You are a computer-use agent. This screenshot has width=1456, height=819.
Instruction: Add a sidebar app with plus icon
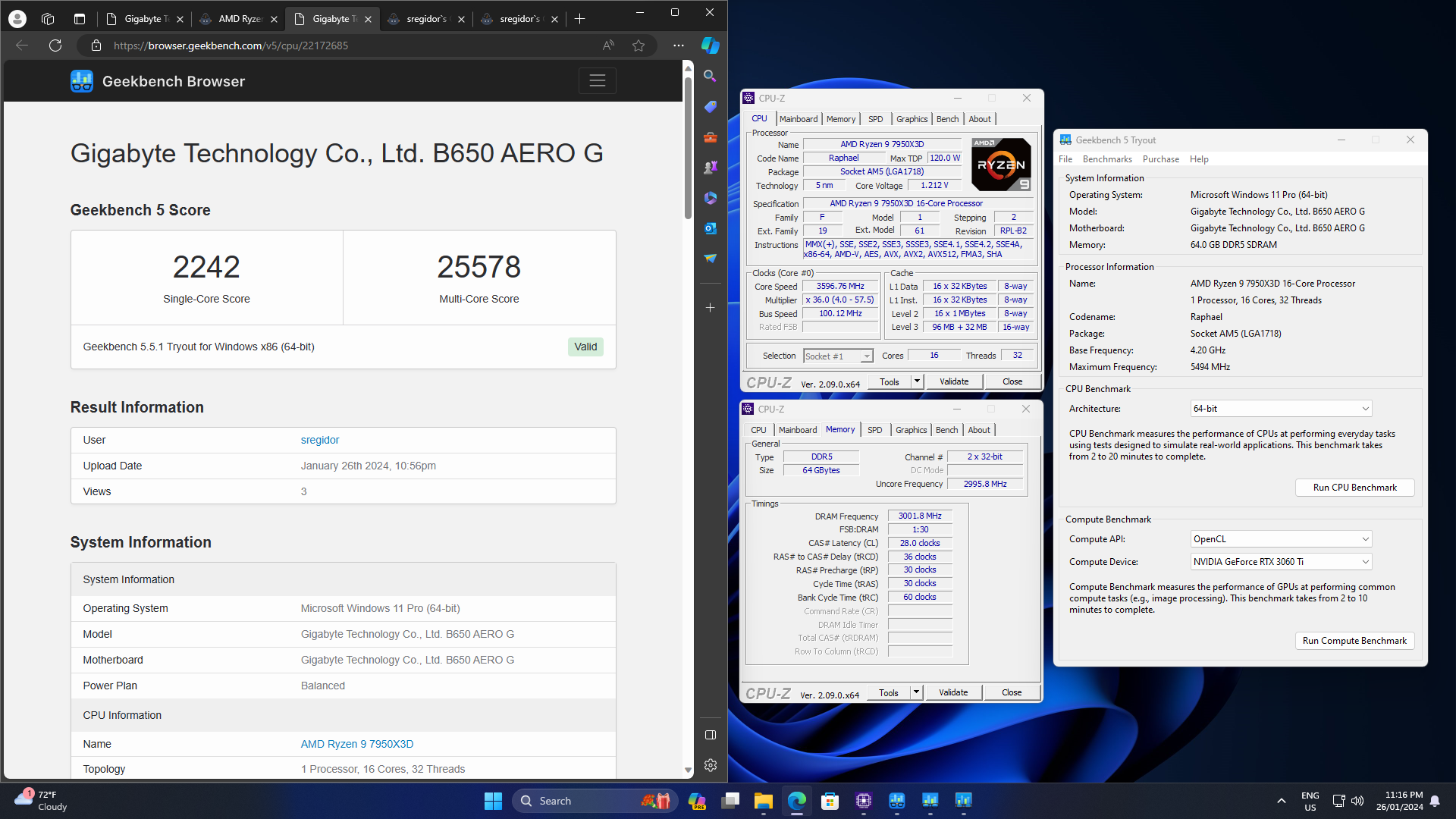click(x=711, y=308)
